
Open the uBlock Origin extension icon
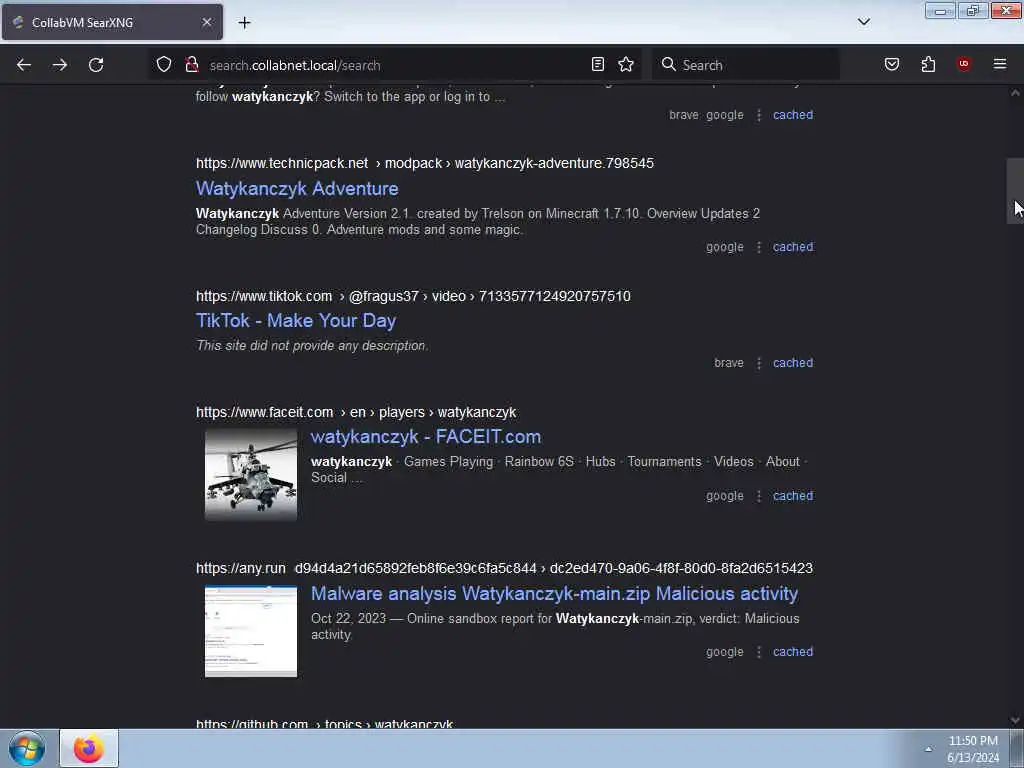[x=963, y=64]
